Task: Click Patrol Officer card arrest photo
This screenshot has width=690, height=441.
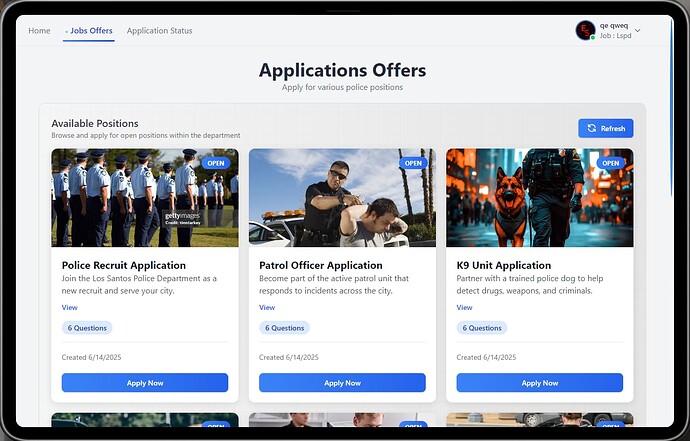Action: [x=342, y=198]
